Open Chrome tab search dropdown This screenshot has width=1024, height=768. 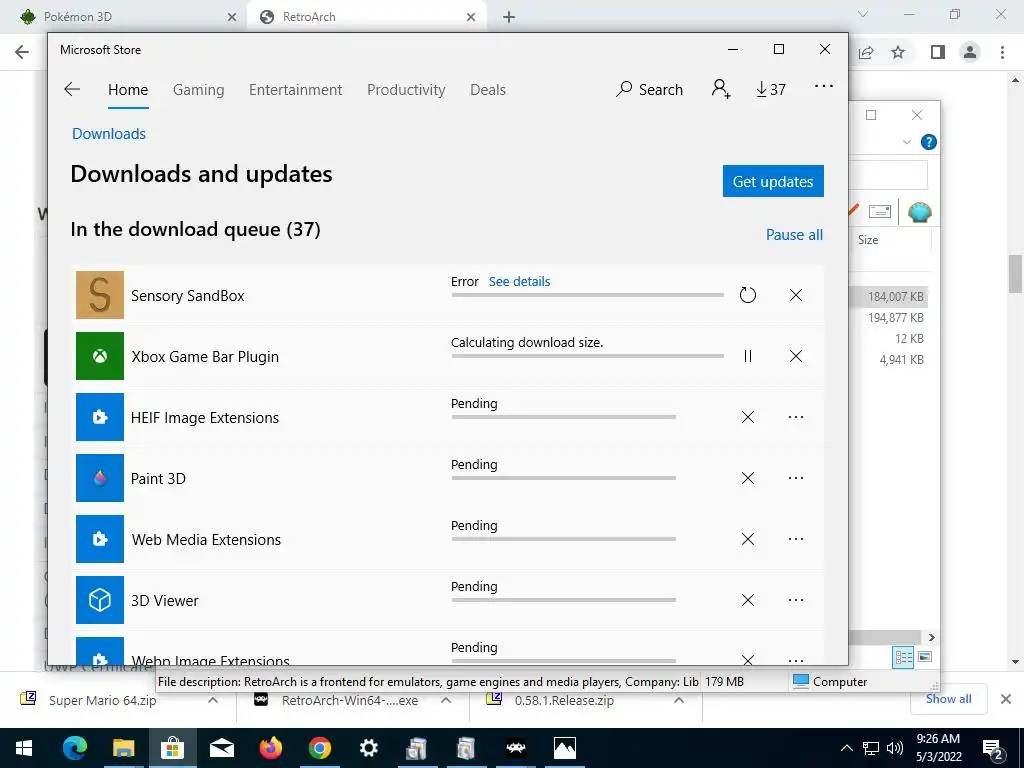[863, 14]
